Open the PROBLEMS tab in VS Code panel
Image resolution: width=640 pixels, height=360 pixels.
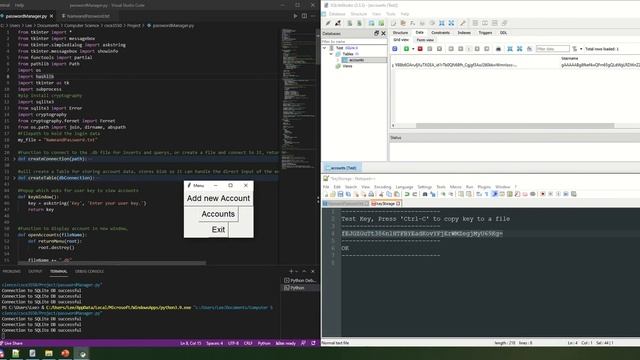point(11,271)
